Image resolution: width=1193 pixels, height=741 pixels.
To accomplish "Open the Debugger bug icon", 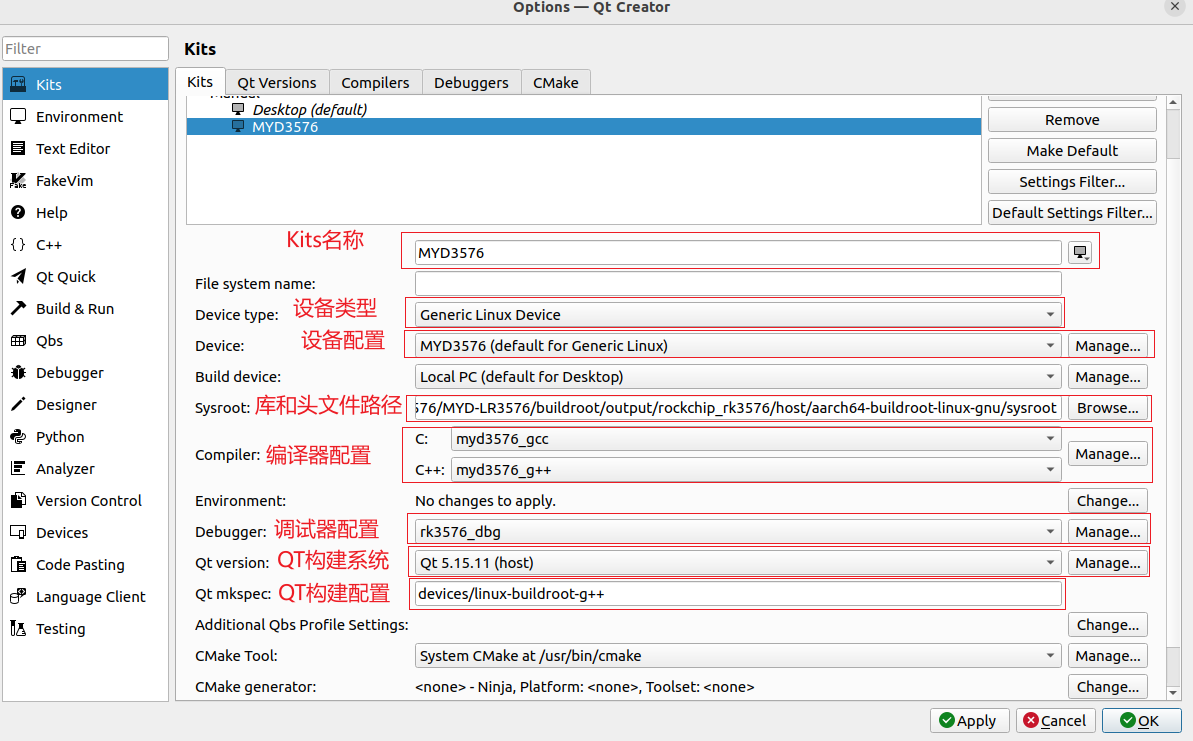I will (18, 372).
